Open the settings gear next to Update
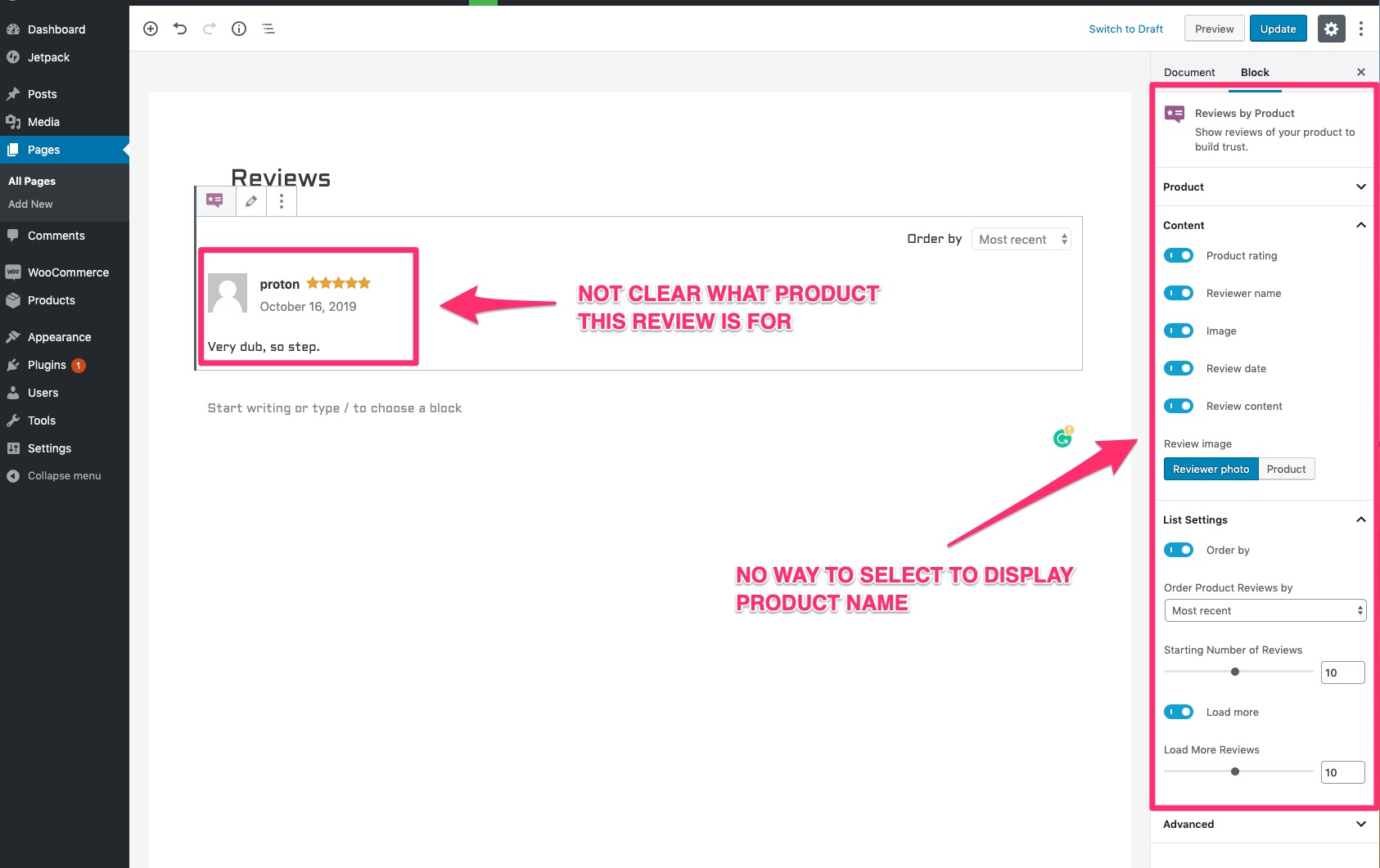 click(x=1331, y=28)
